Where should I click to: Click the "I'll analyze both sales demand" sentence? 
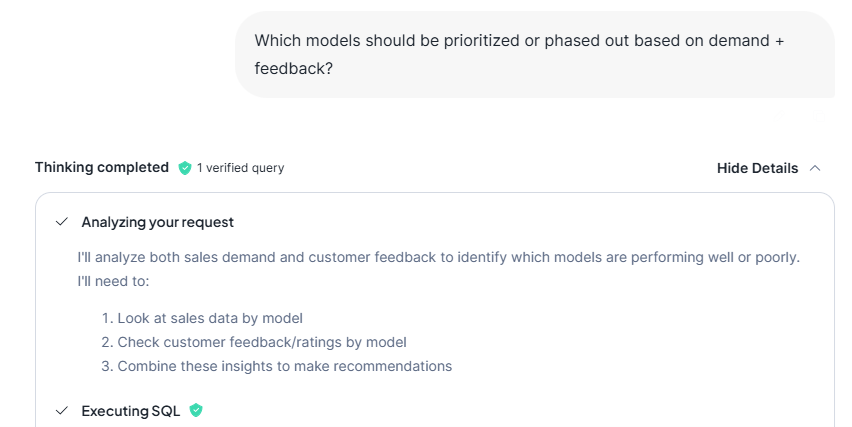tap(438, 257)
